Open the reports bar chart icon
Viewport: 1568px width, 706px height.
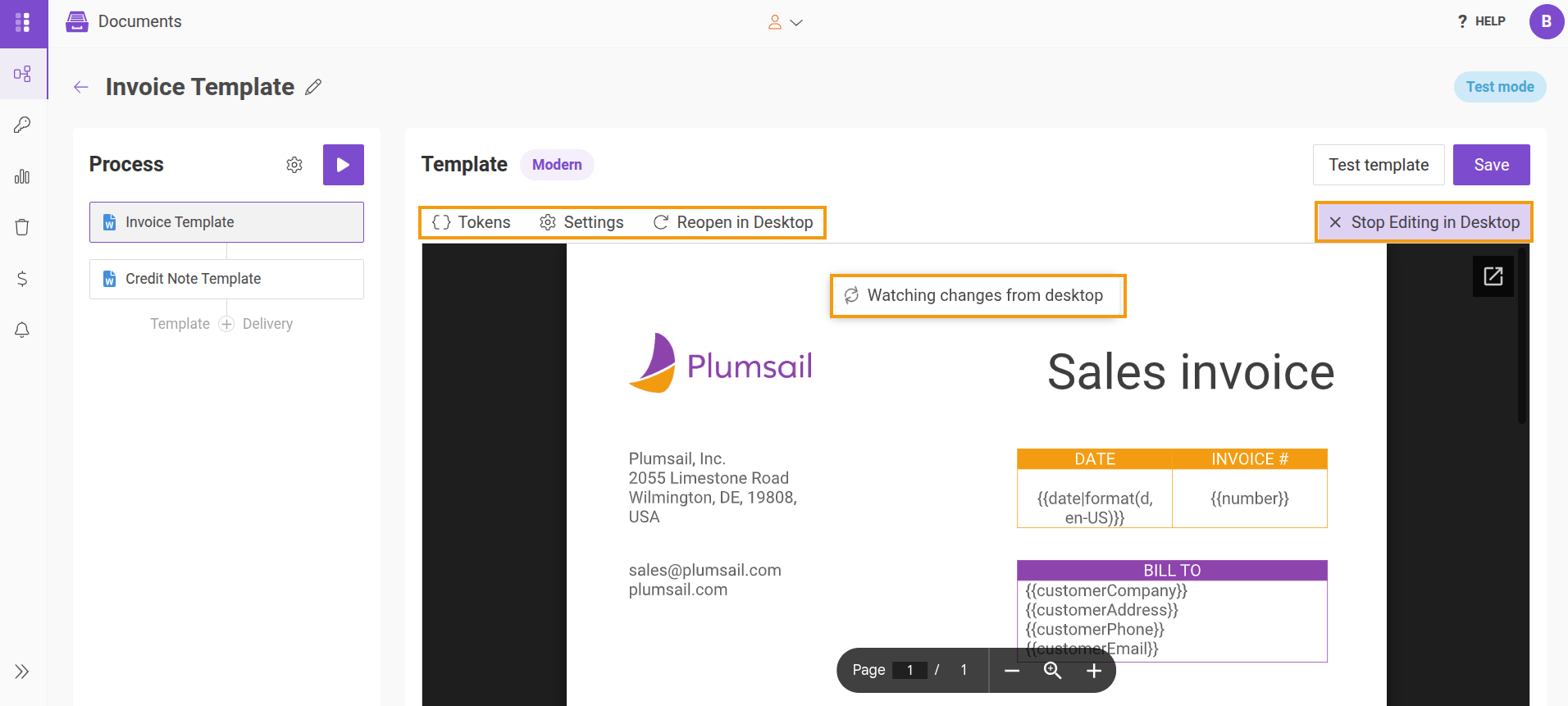[23, 176]
